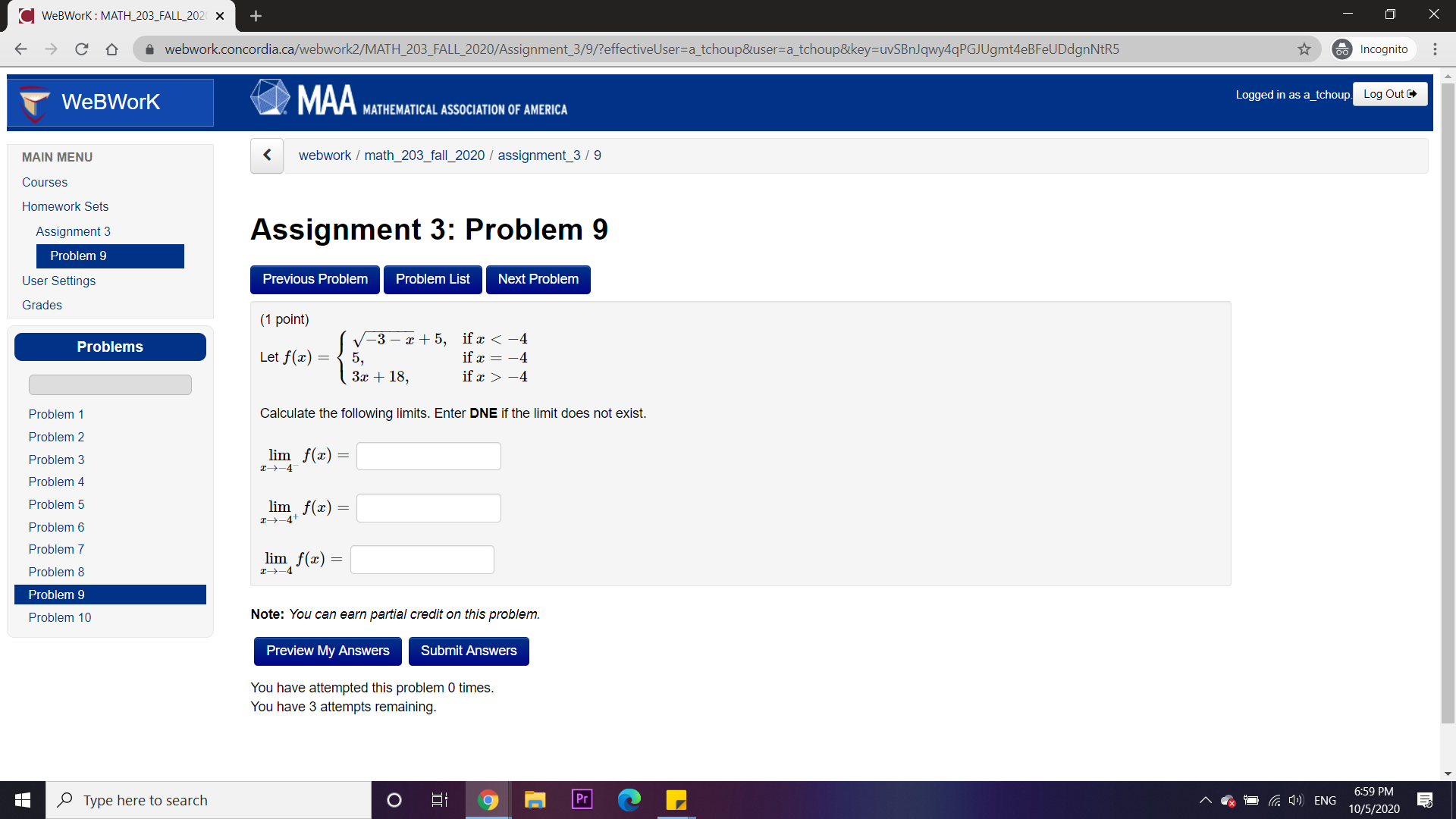Click the Log Out button
This screenshot has height=819, width=1456.
[1390, 94]
